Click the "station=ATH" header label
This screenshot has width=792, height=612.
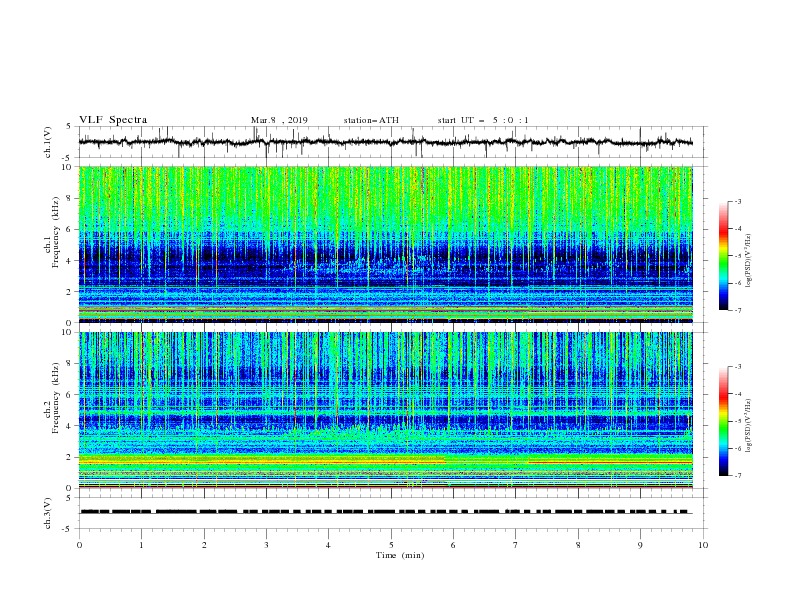click(x=371, y=120)
